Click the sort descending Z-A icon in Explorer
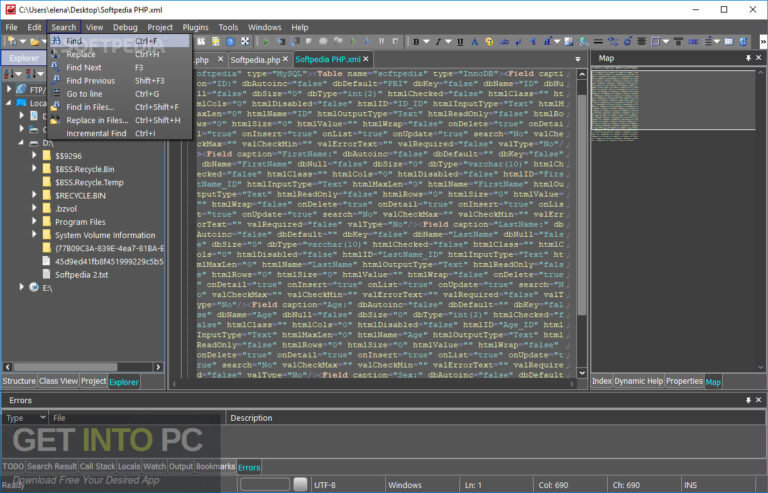The image size is (768, 493). click(x=30, y=74)
